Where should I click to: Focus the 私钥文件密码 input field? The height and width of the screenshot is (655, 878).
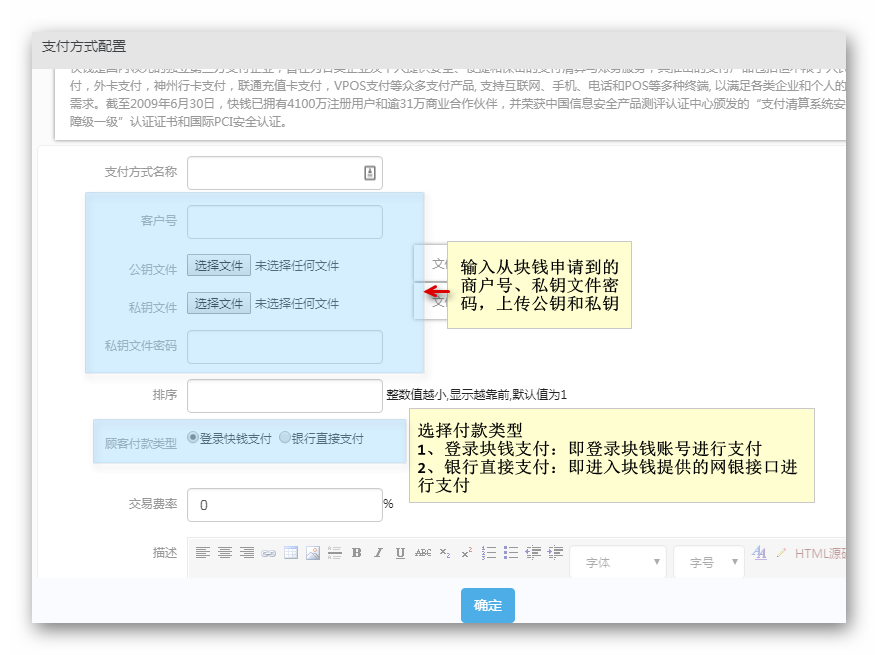[x=284, y=347]
